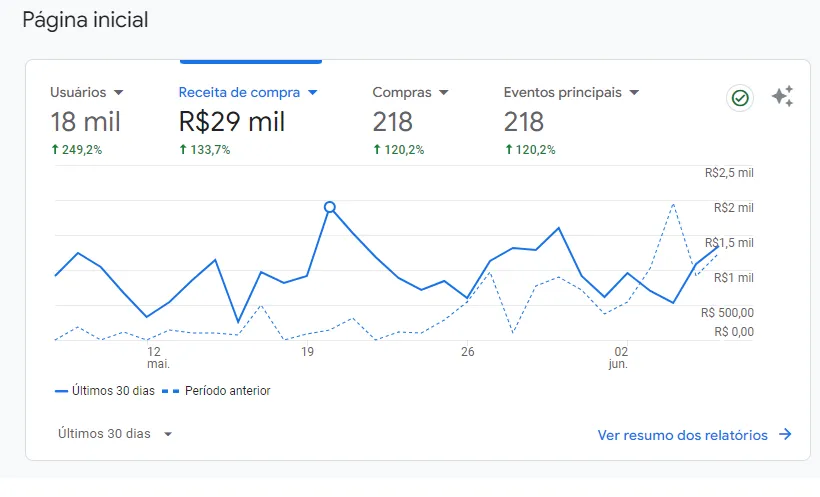Viewport: 820px width, 497px height.
Task: Click the Página inicial page heading
Action: (x=85, y=20)
